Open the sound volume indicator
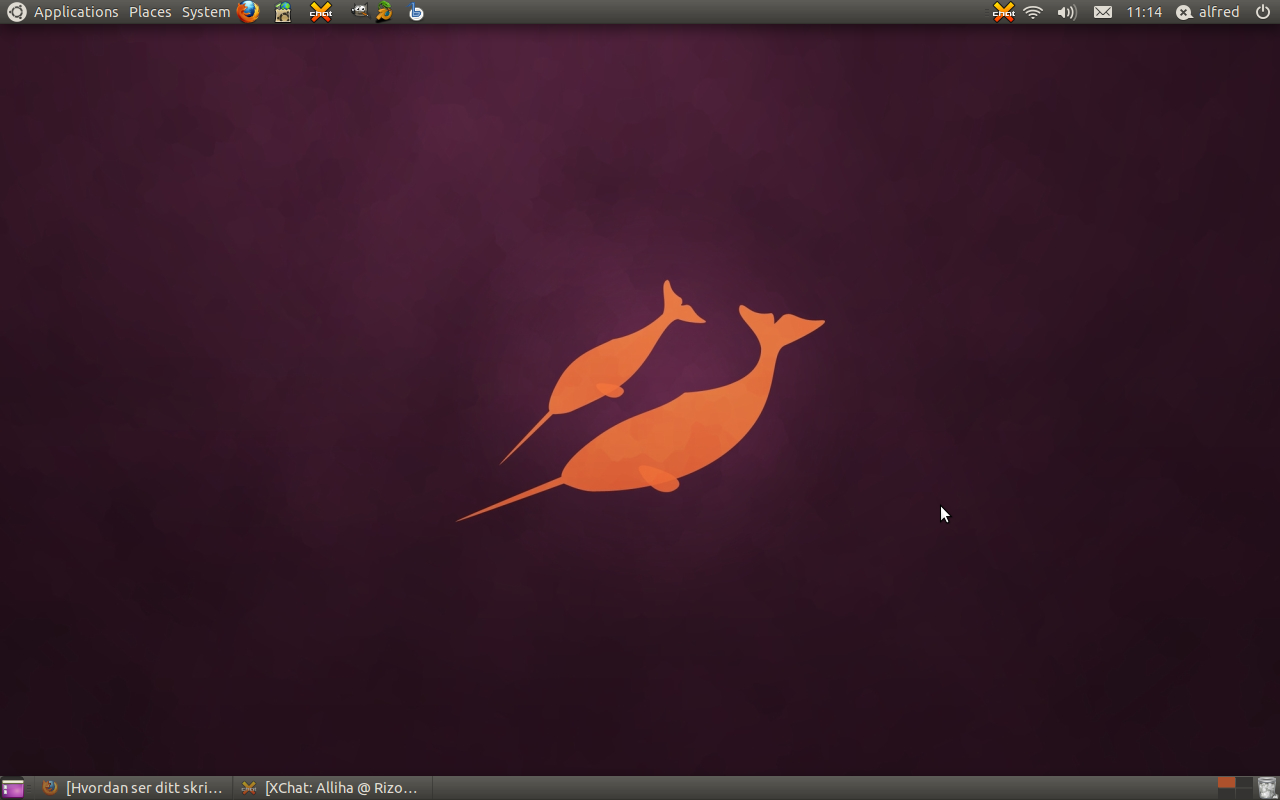1280x800 pixels. coord(1067,12)
